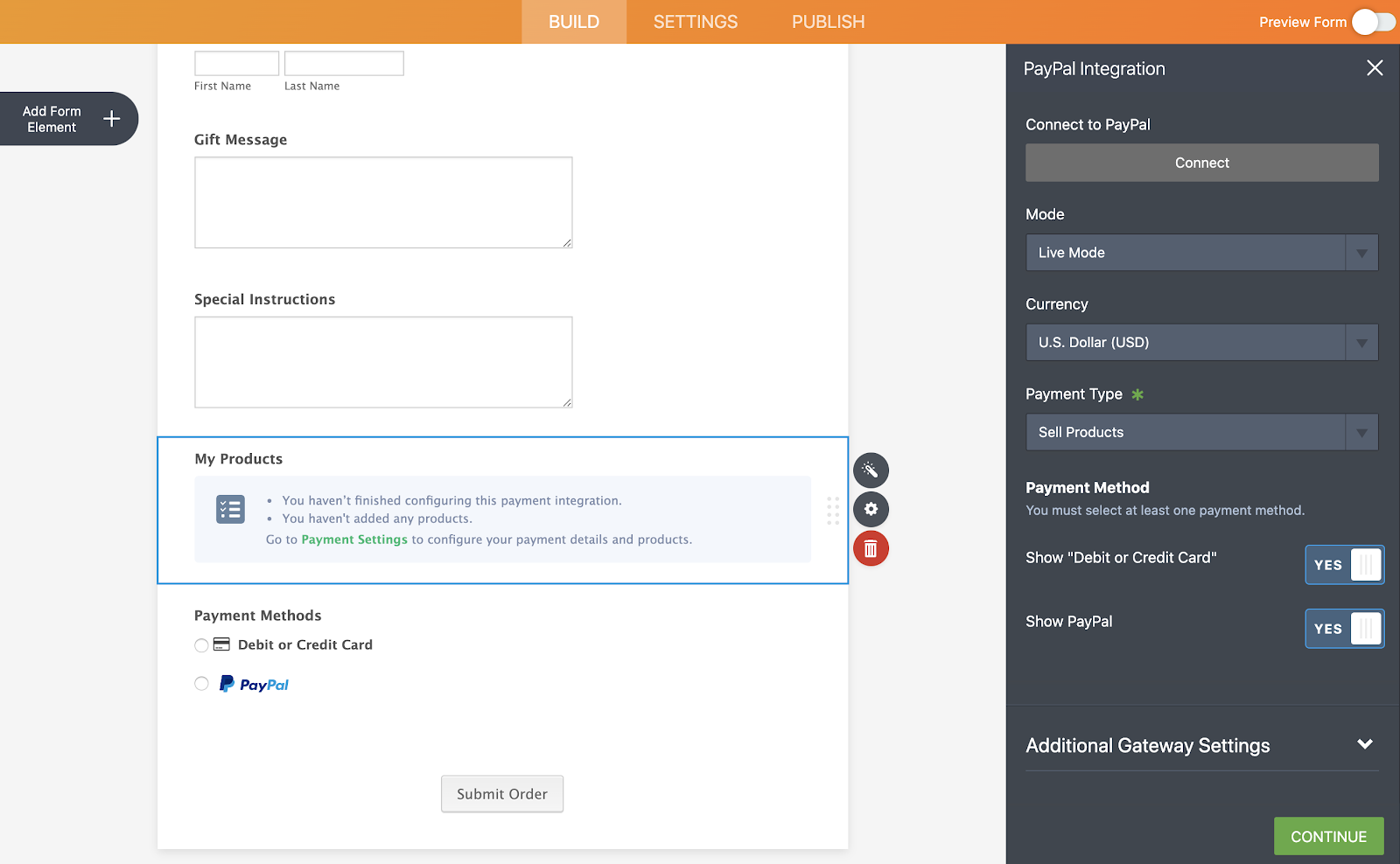Click the green CONTINUE button
Viewport: 1400px width, 864px height.
(x=1328, y=836)
